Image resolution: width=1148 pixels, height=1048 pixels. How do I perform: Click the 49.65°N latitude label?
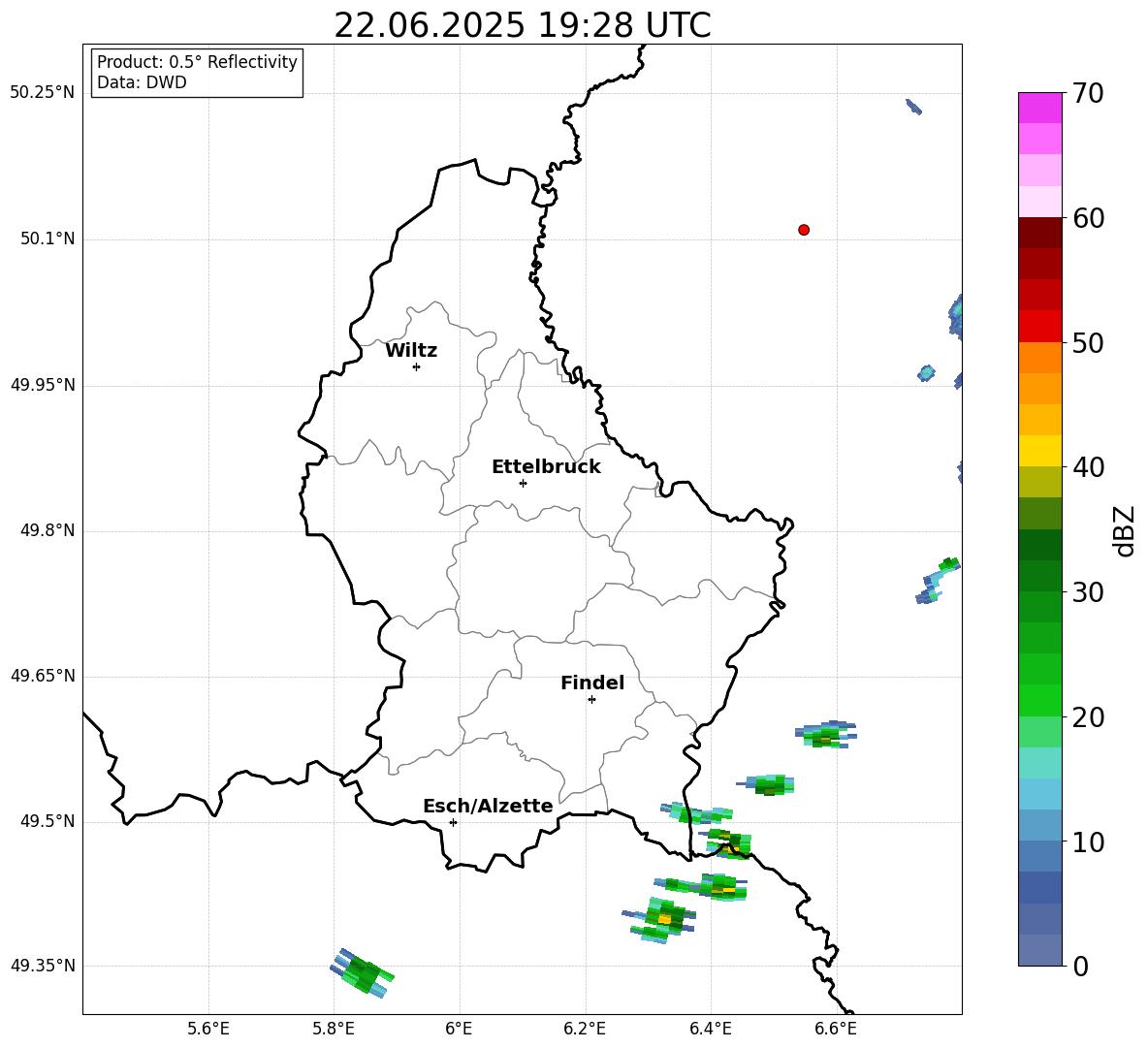(x=42, y=676)
